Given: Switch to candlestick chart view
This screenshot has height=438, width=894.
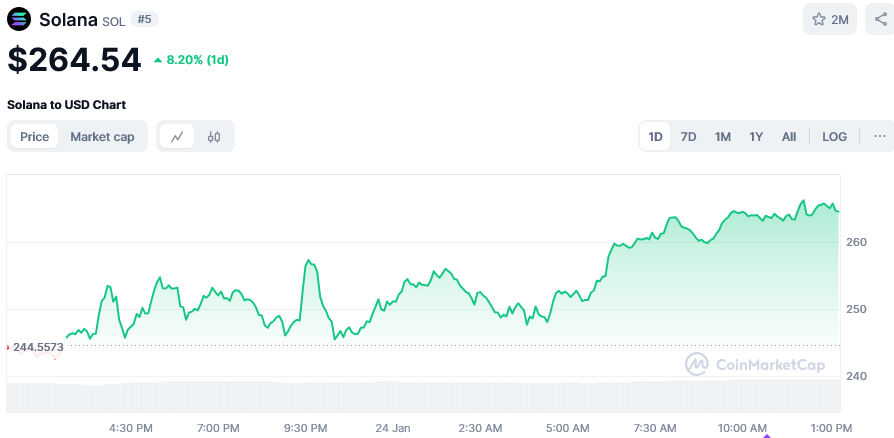Looking at the screenshot, I should [x=214, y=136].
